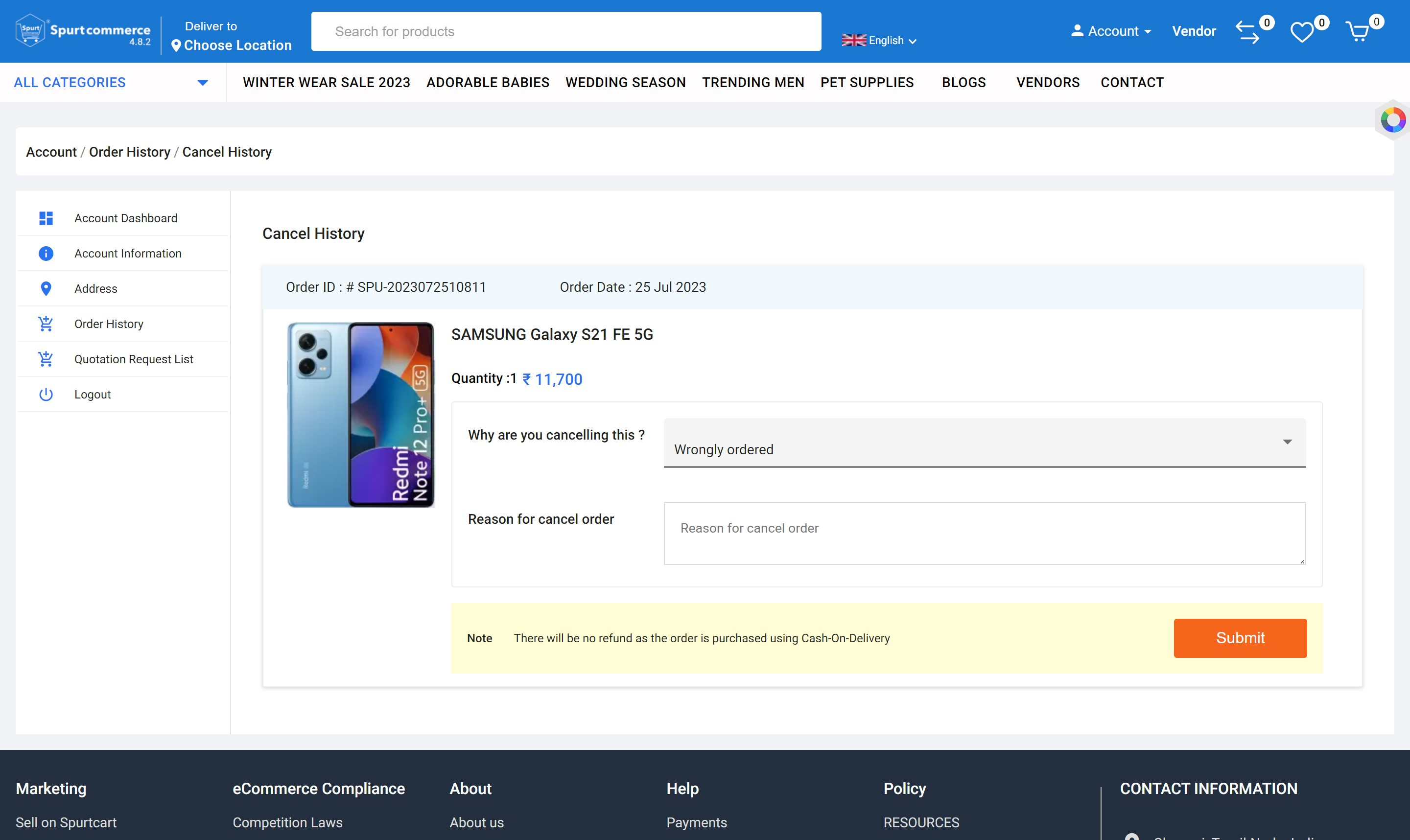Open CONTACT menu item

point(1131,83)
